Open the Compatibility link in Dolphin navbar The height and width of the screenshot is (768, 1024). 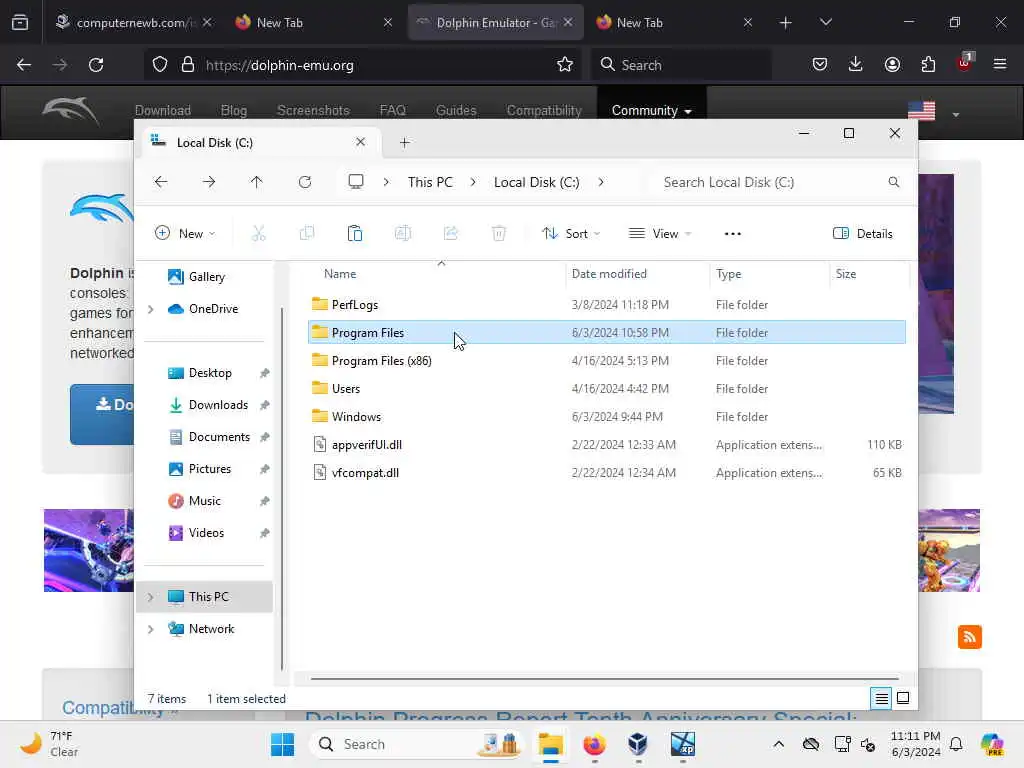[x=544, y=110]
